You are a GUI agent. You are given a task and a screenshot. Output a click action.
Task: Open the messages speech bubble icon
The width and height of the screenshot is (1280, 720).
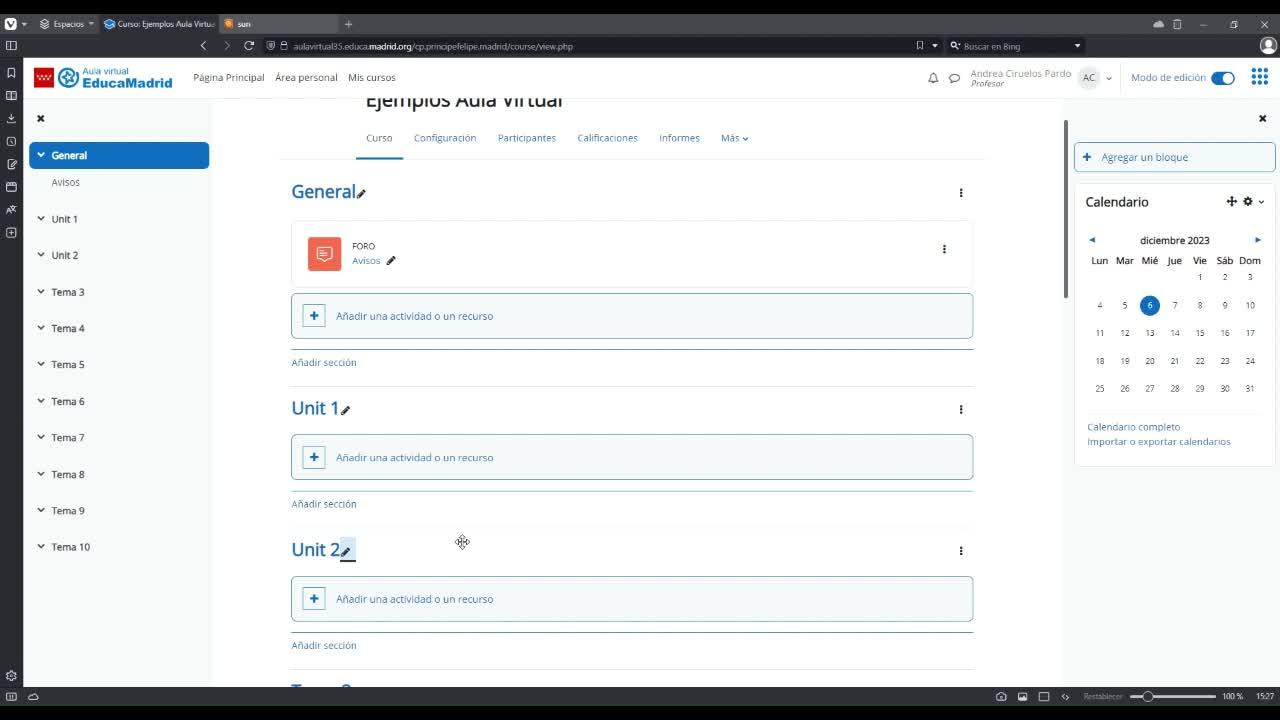coord(954,78)
